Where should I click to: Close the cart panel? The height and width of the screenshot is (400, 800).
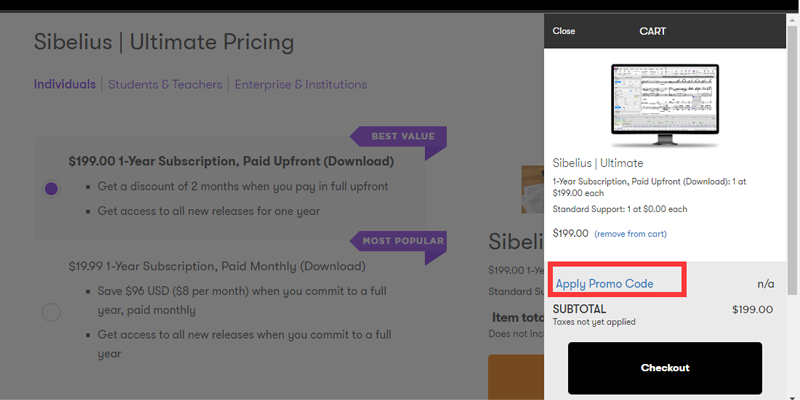(564, 31)
